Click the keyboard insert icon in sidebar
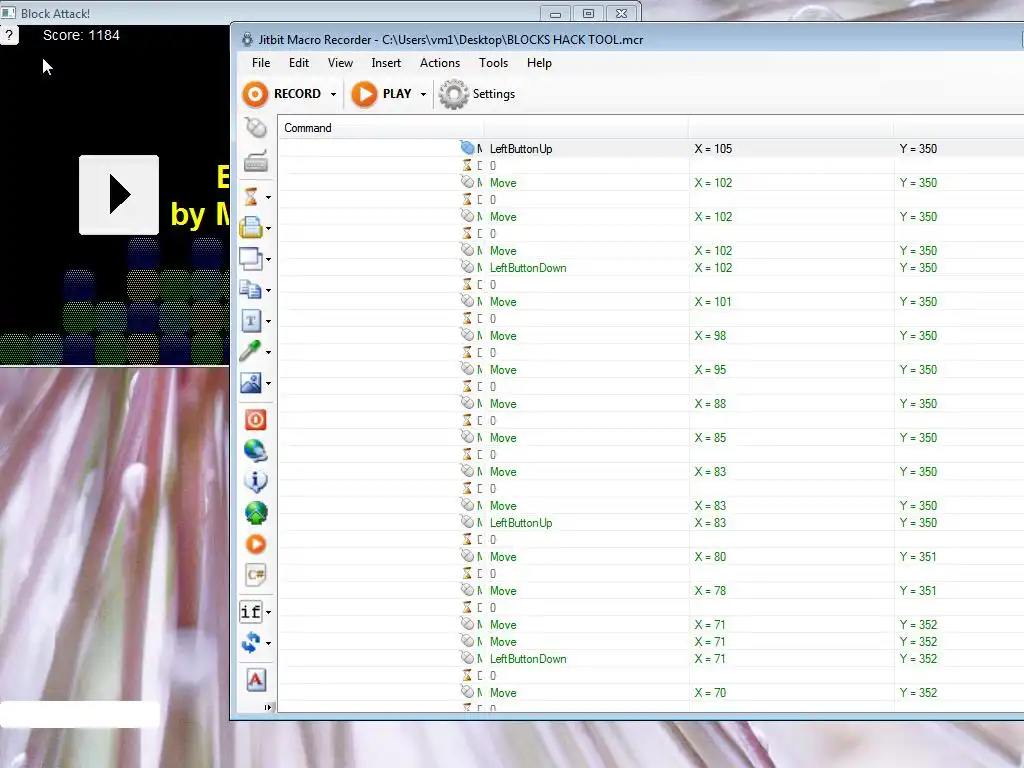Screen dimensions: 1024x768 (x=255, y=161)
